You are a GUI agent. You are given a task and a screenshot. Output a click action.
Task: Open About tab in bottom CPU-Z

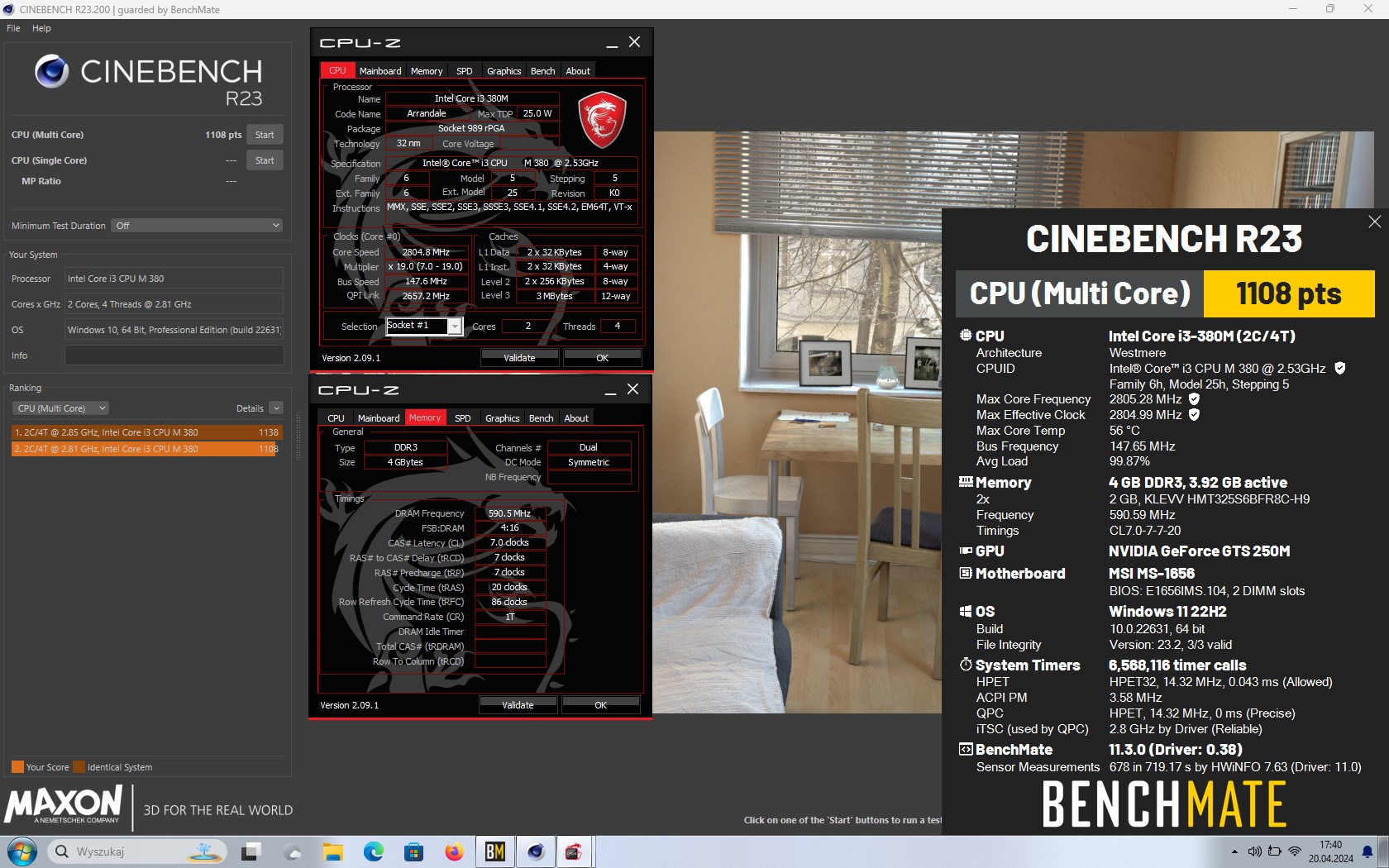pos(576,418)
